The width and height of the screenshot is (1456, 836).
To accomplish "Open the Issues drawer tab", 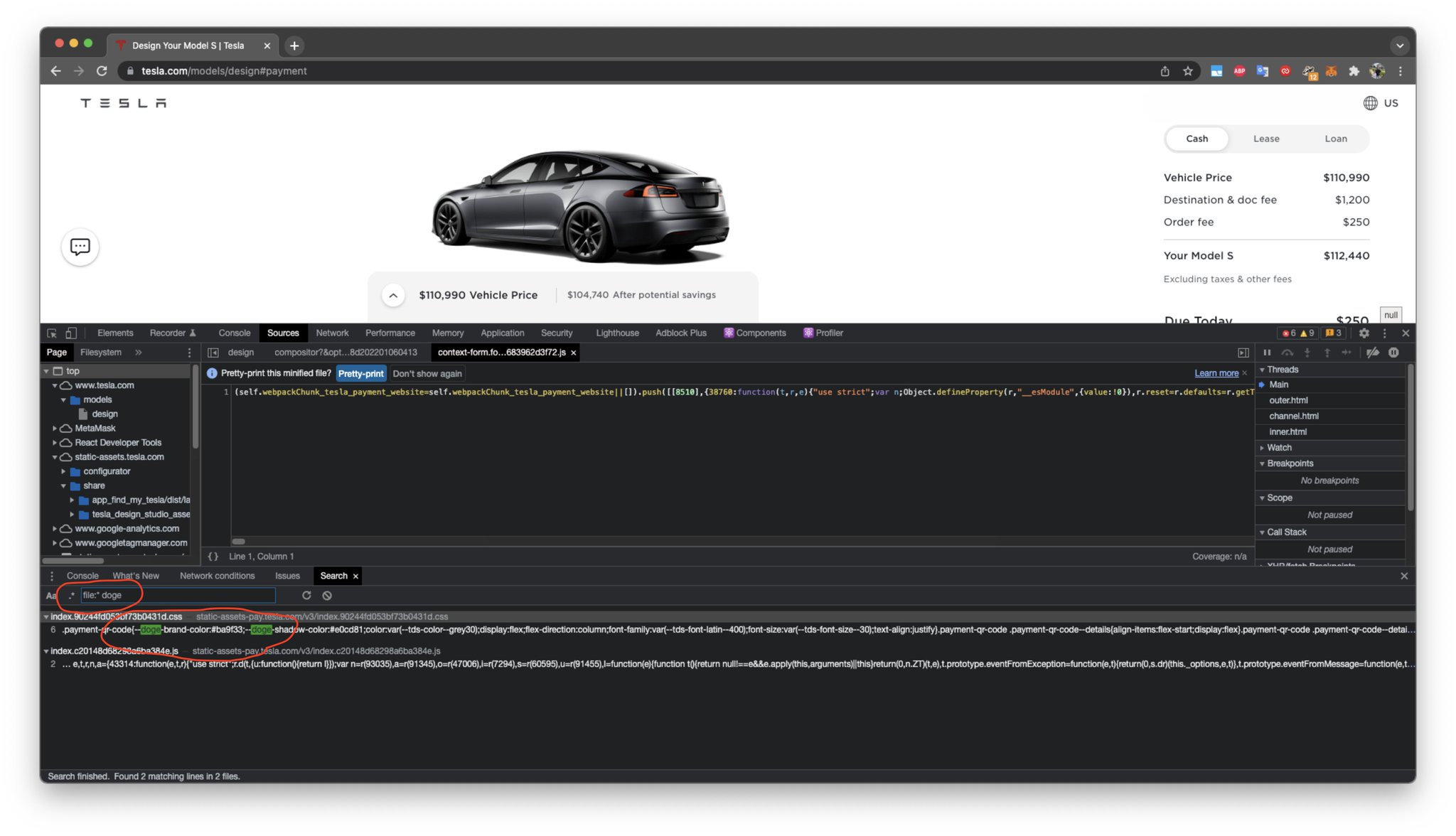I will click(287, 576).
